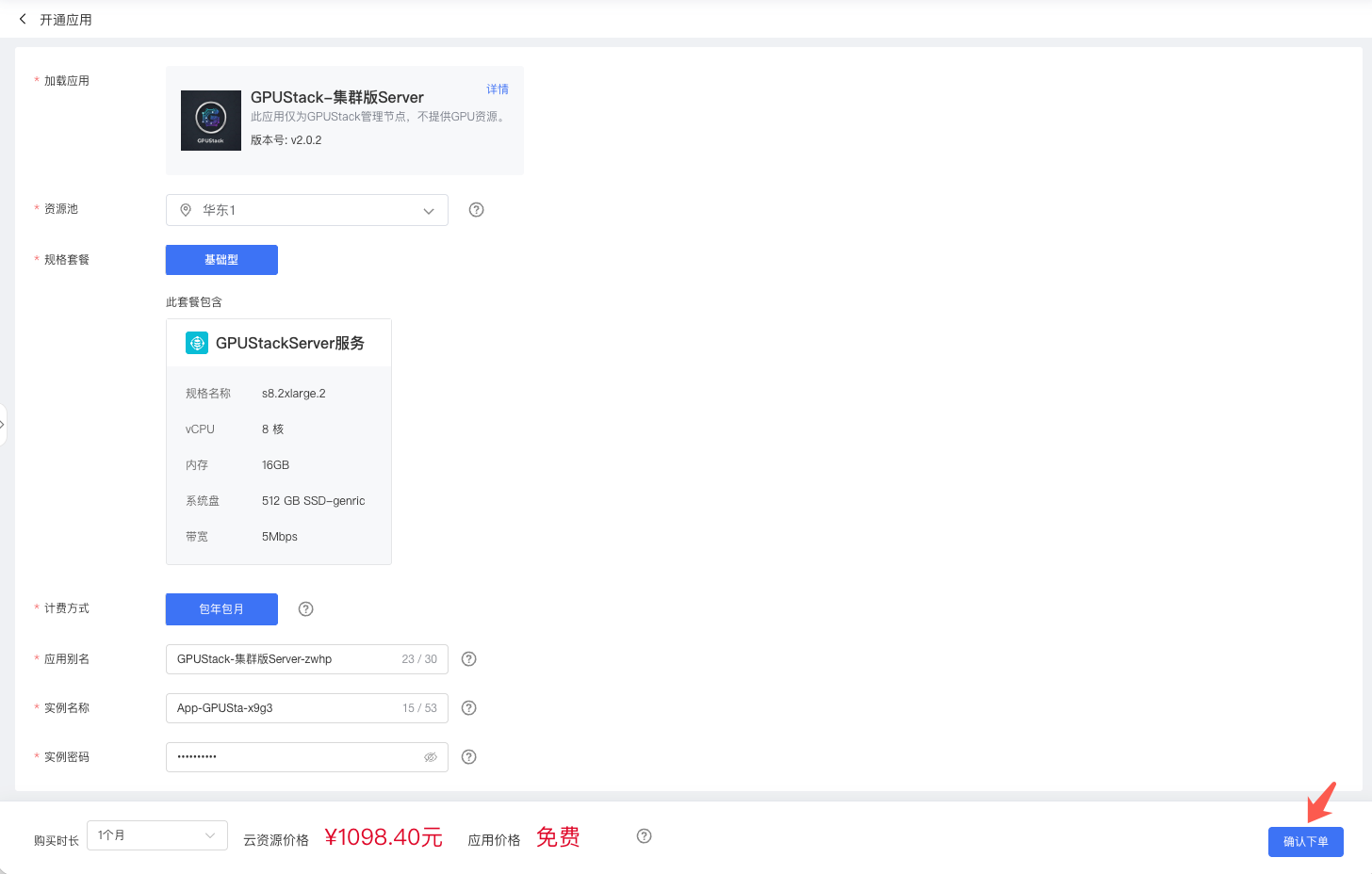Image resolution: width=1372 pixels, height=874 pixels.
Task: Click the 免费 application price text
Action: click(x=558, y=837)
